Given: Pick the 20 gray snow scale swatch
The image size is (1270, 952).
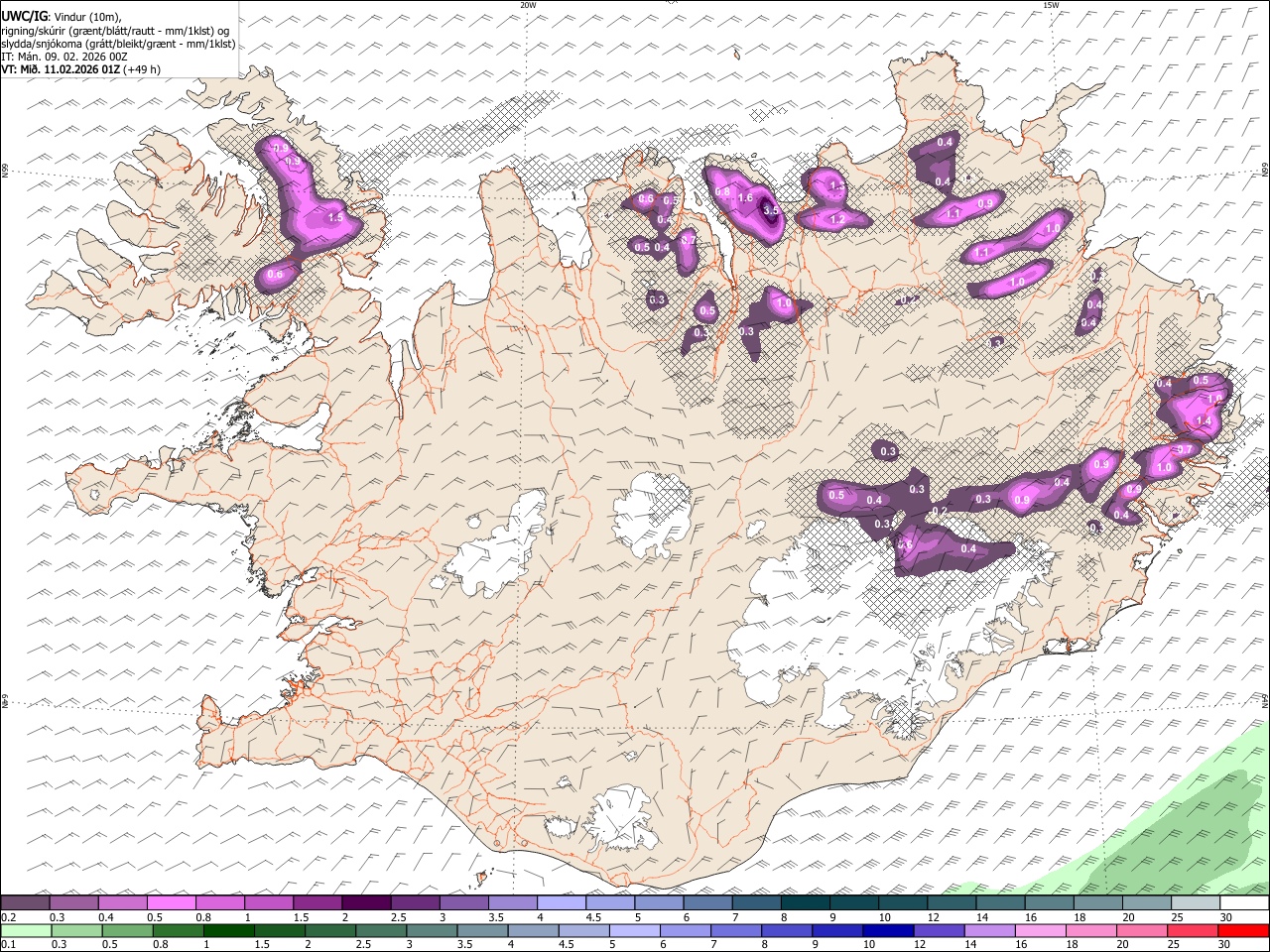Looking at the screenshot, I should point(1147,902).
